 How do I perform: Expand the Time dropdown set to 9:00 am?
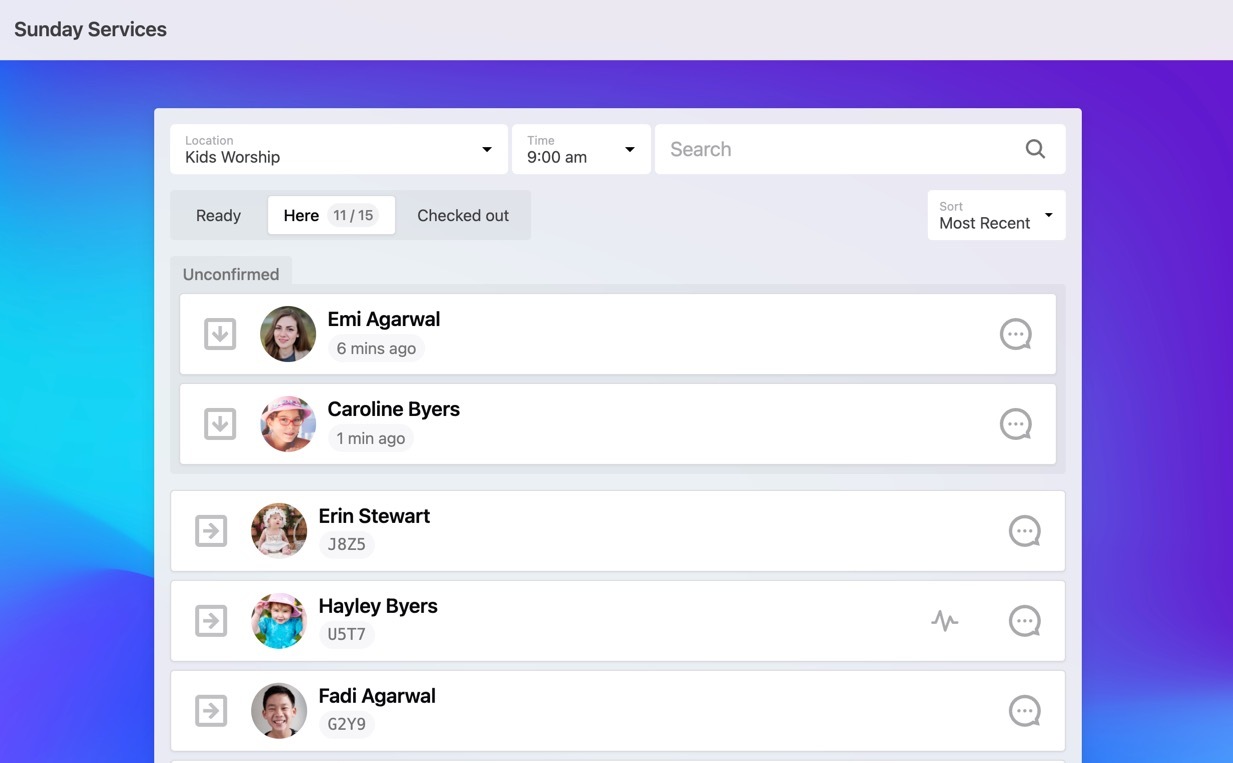pyautogui.click(x=581, y=149)
